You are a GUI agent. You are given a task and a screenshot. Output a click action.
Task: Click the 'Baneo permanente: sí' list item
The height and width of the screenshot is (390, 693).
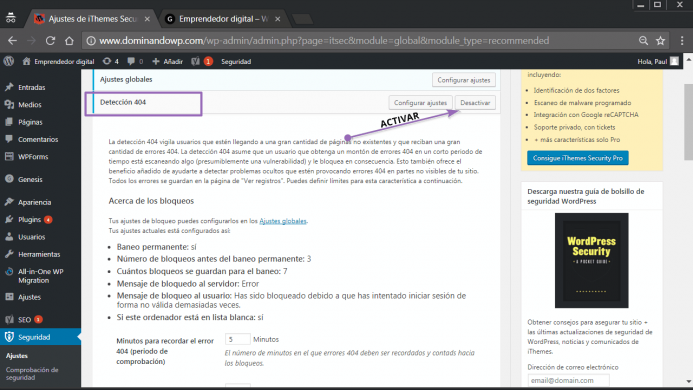coord(156,247)
